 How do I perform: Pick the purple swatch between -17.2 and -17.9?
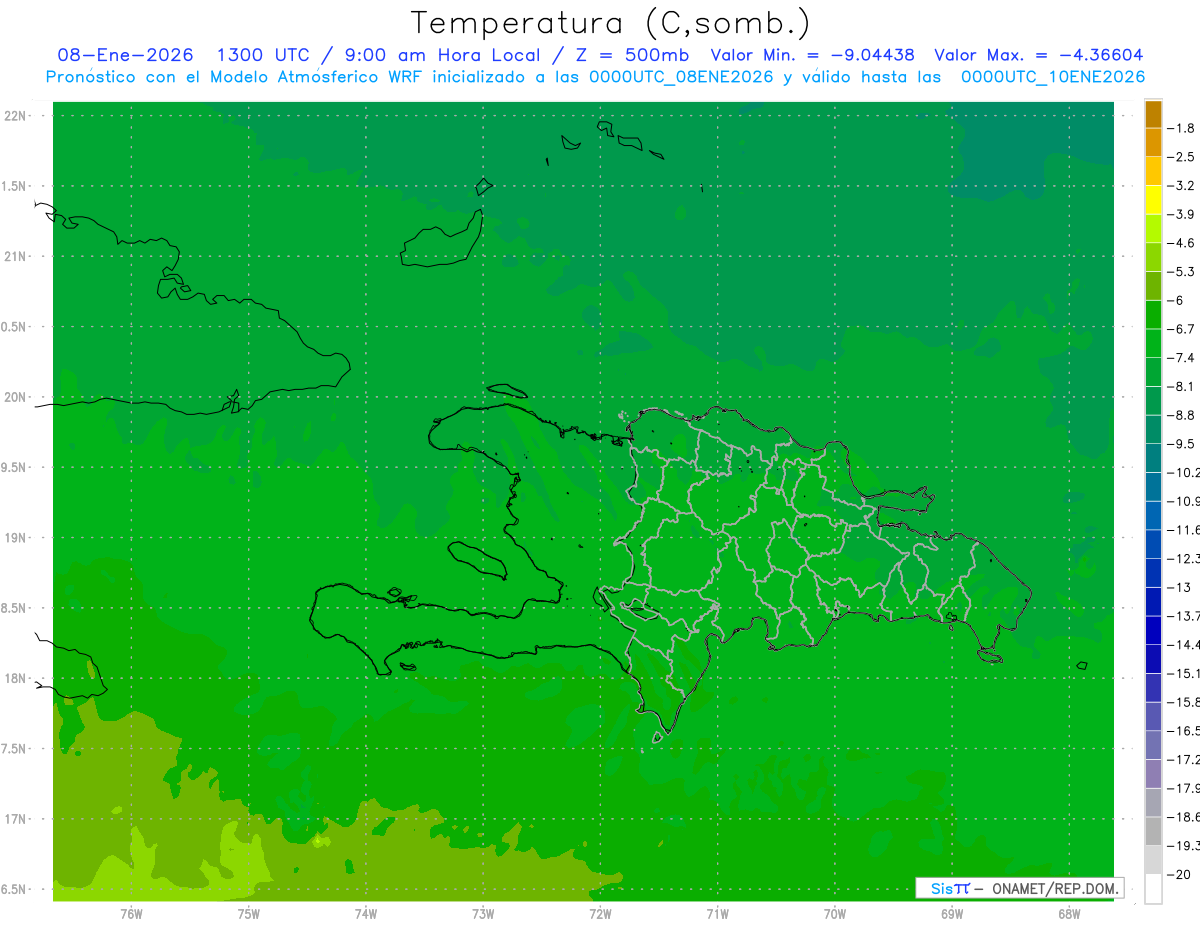[x=1153, y=775]
